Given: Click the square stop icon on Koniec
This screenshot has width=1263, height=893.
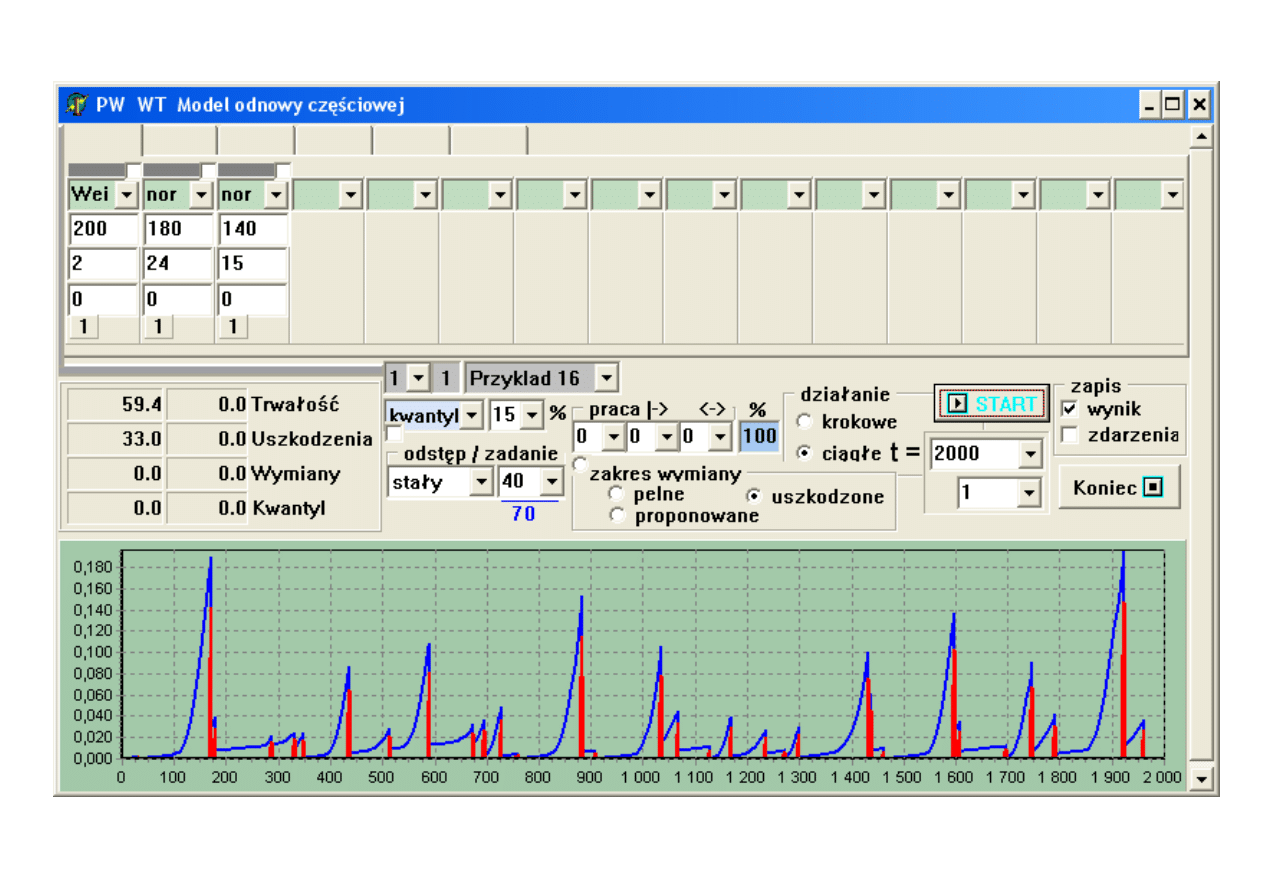Looking at the screenshot, I should pos(1153,488).
